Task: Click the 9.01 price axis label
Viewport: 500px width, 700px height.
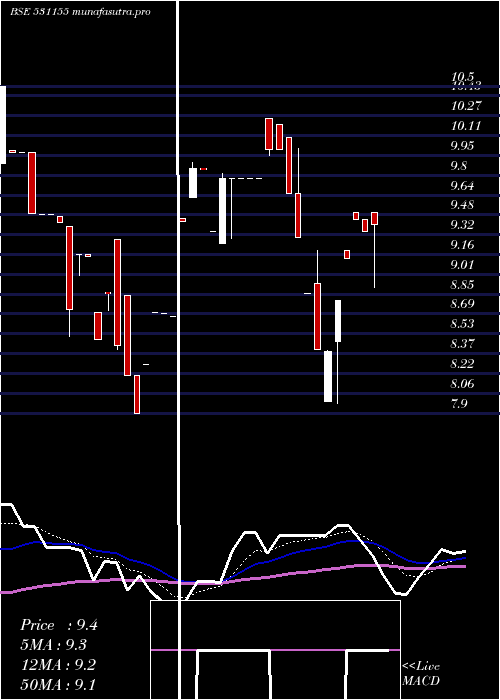Action: (x=462, y=265)
